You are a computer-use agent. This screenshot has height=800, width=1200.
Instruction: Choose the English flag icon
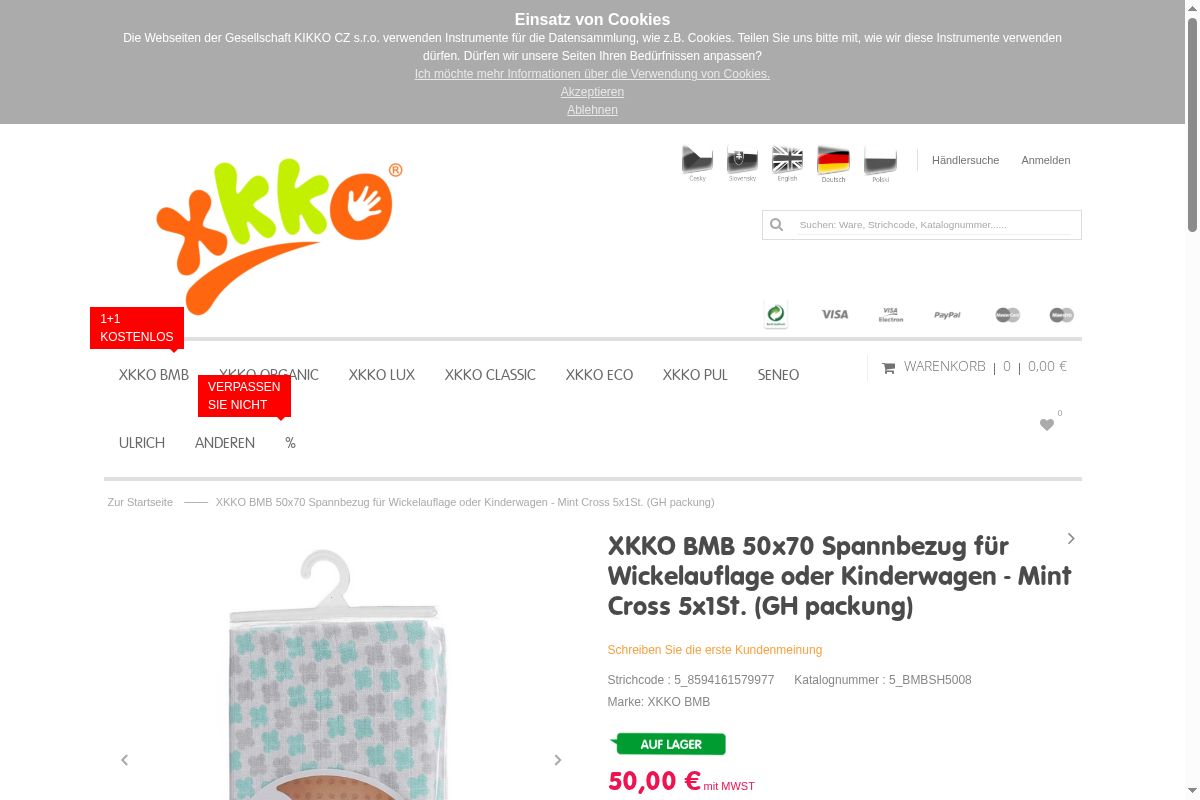[787, 162]
